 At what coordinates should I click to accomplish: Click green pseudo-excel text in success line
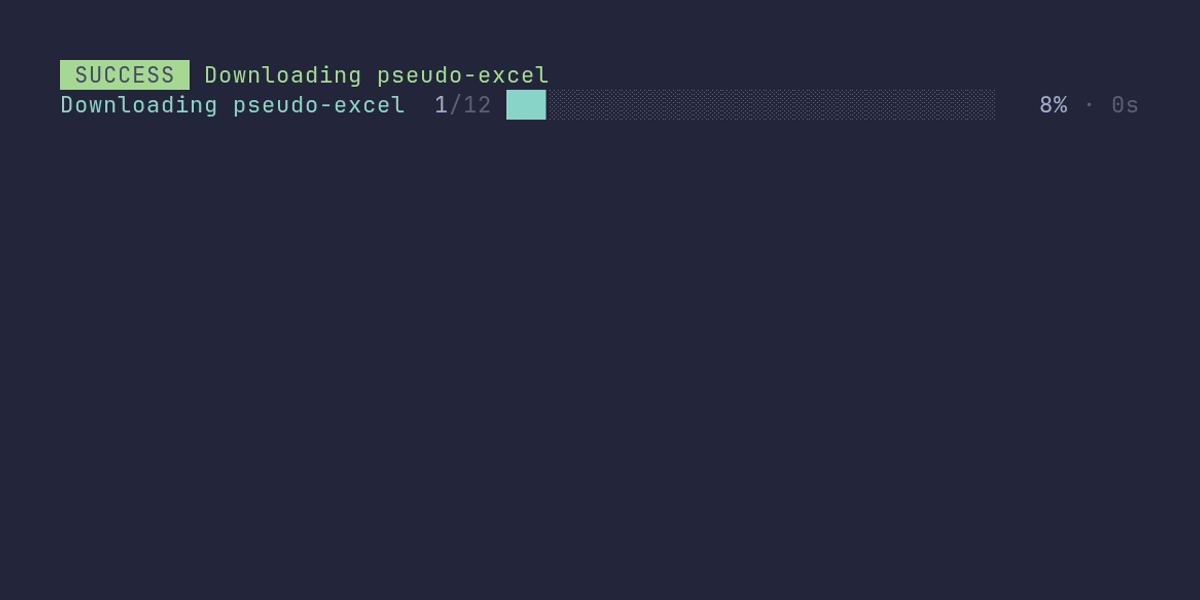click(463, 76)
